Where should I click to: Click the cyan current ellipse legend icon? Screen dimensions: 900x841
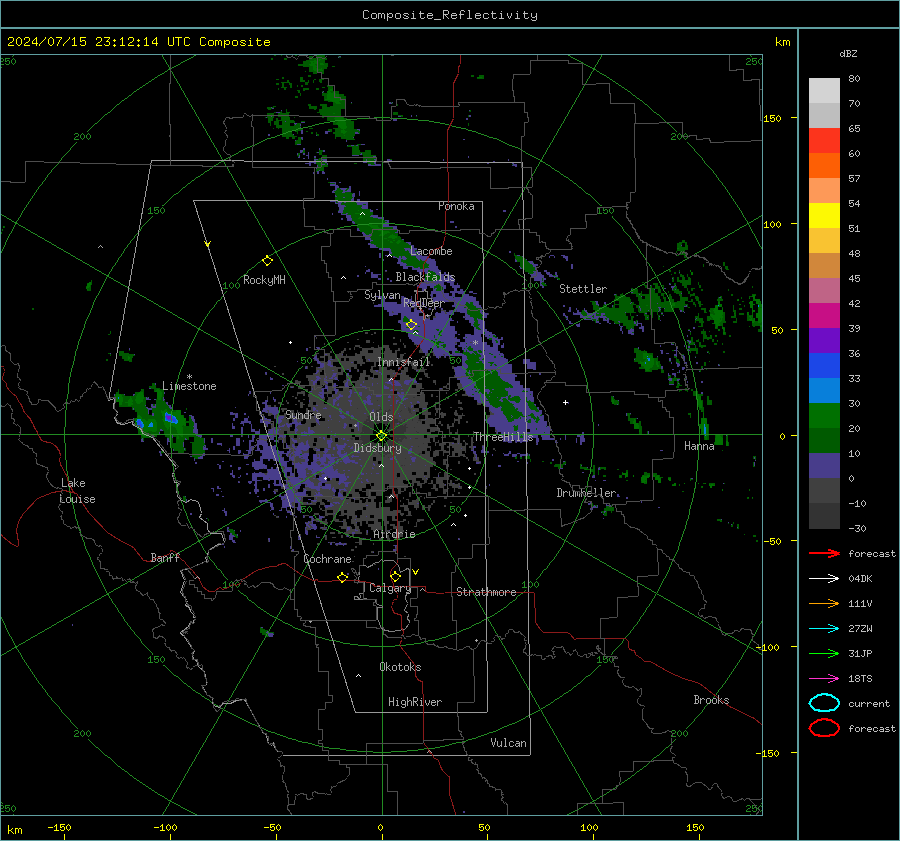click(824, 703)
